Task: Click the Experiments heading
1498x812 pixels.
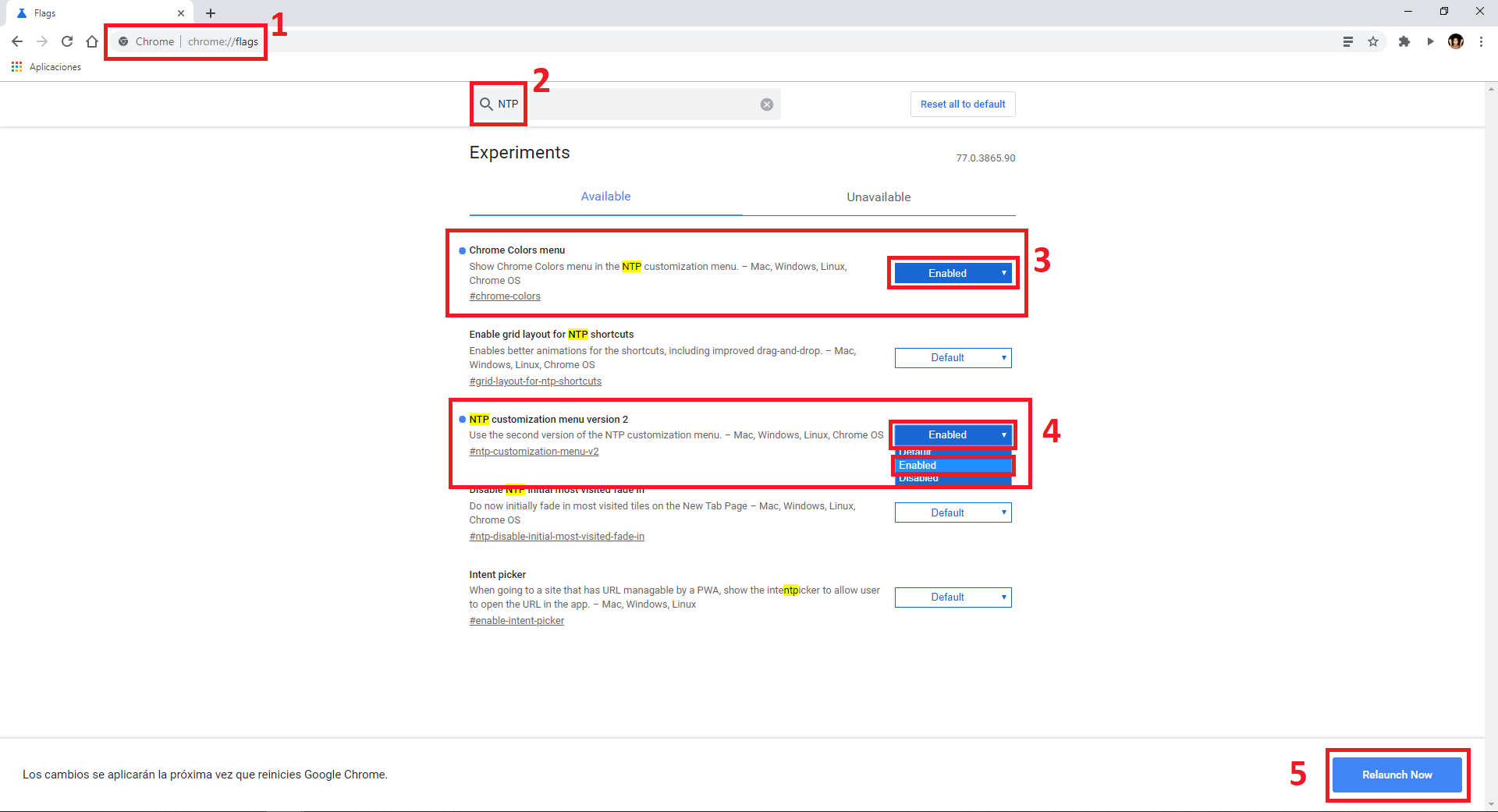Action: pyautogui.click(x=520, y=153)
